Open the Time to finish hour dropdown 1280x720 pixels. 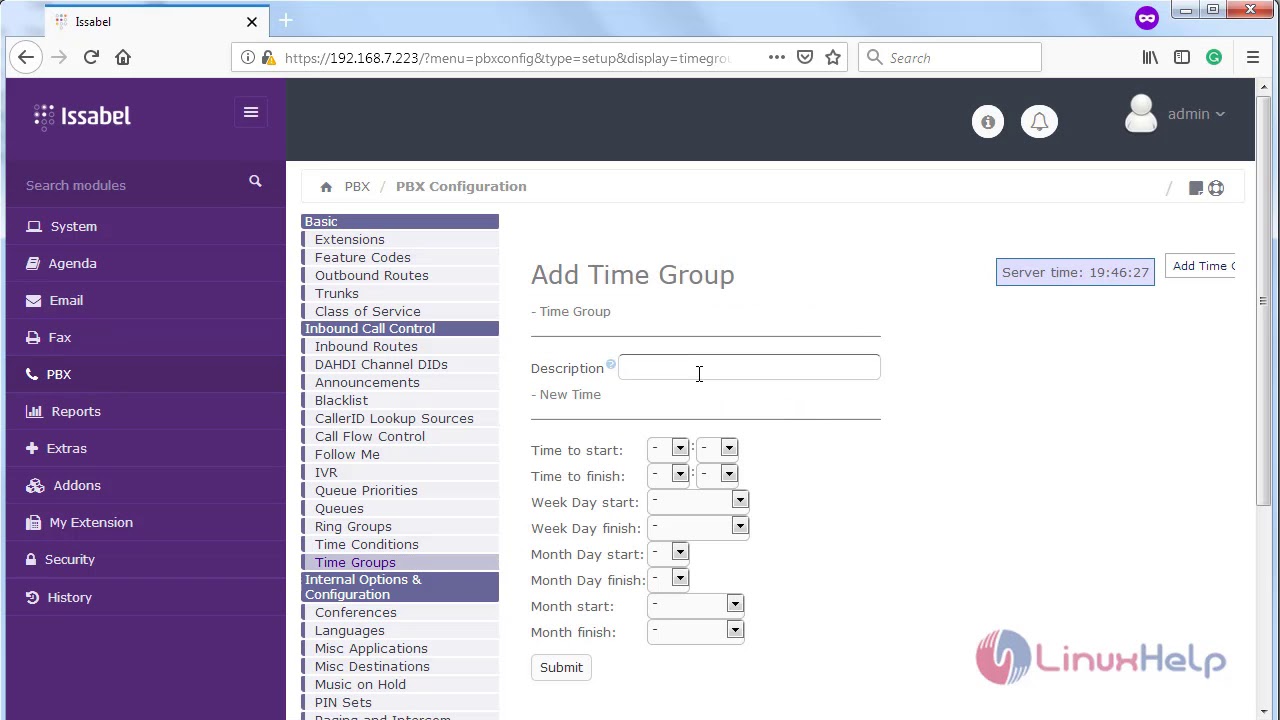pos(668,474)
